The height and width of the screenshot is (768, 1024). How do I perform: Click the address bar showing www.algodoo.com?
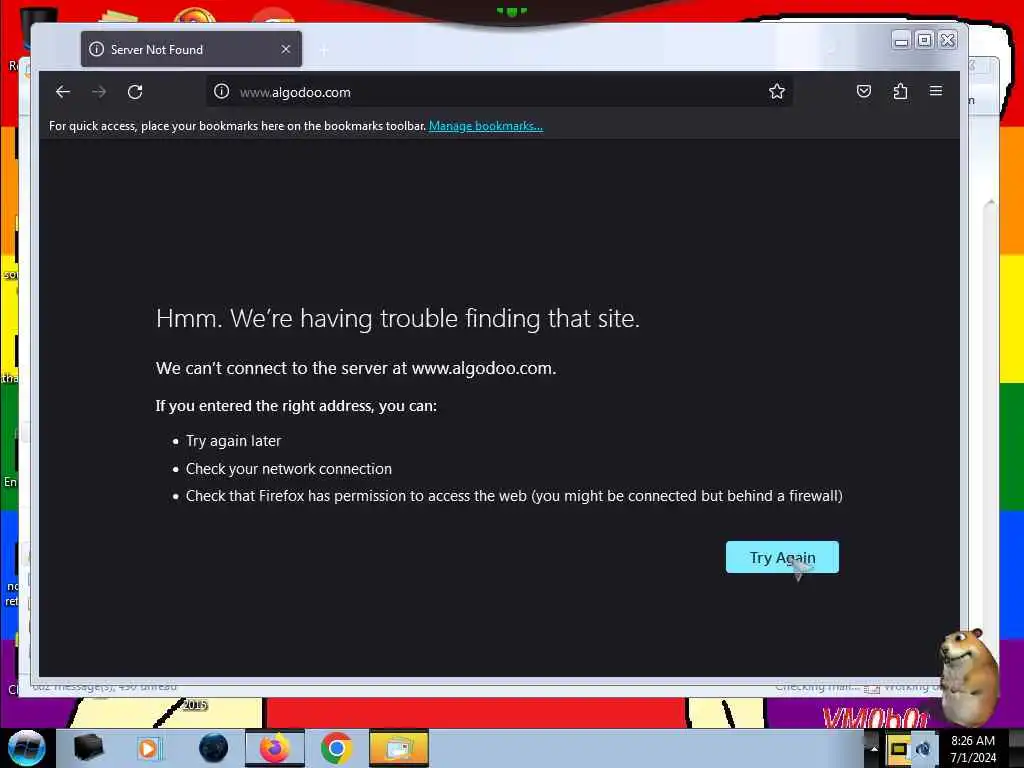coord(500,92)
